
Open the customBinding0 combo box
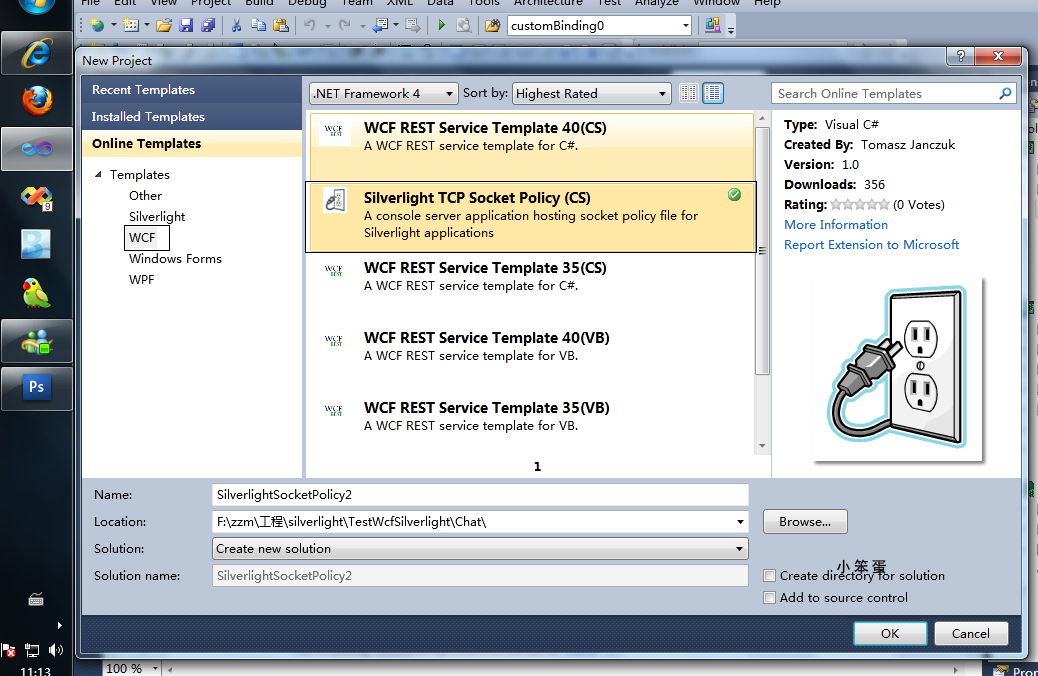(600, 26)
